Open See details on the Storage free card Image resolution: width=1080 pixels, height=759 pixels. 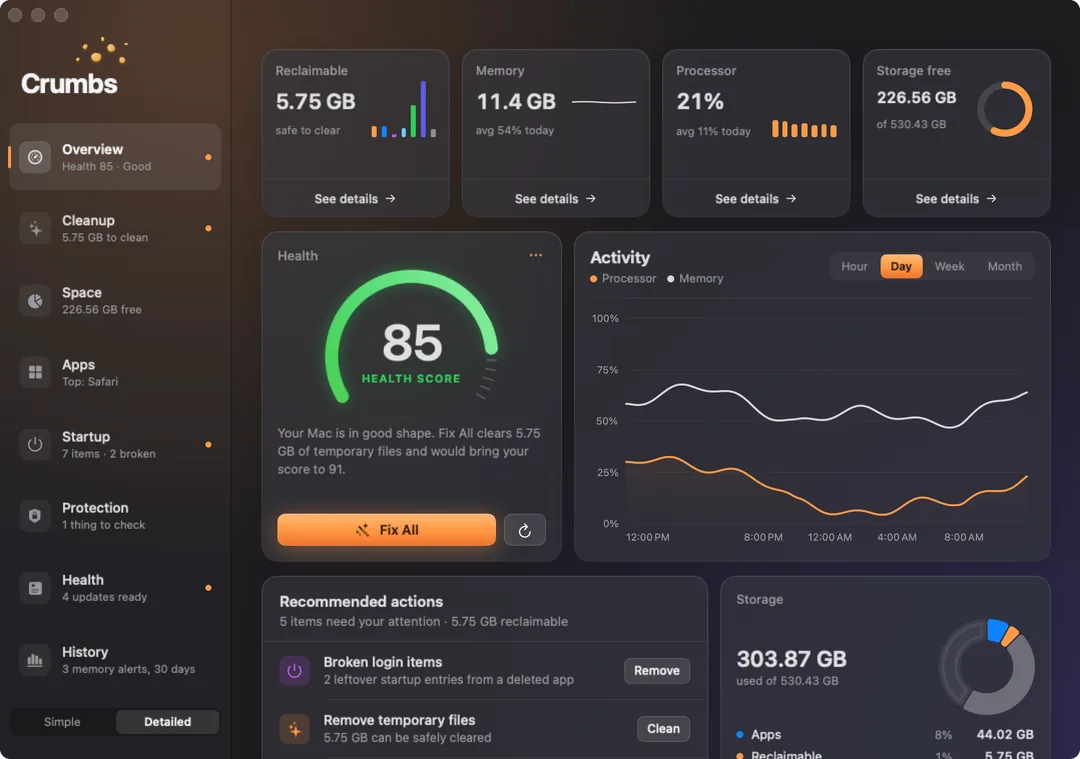click(x=956, y=199)
